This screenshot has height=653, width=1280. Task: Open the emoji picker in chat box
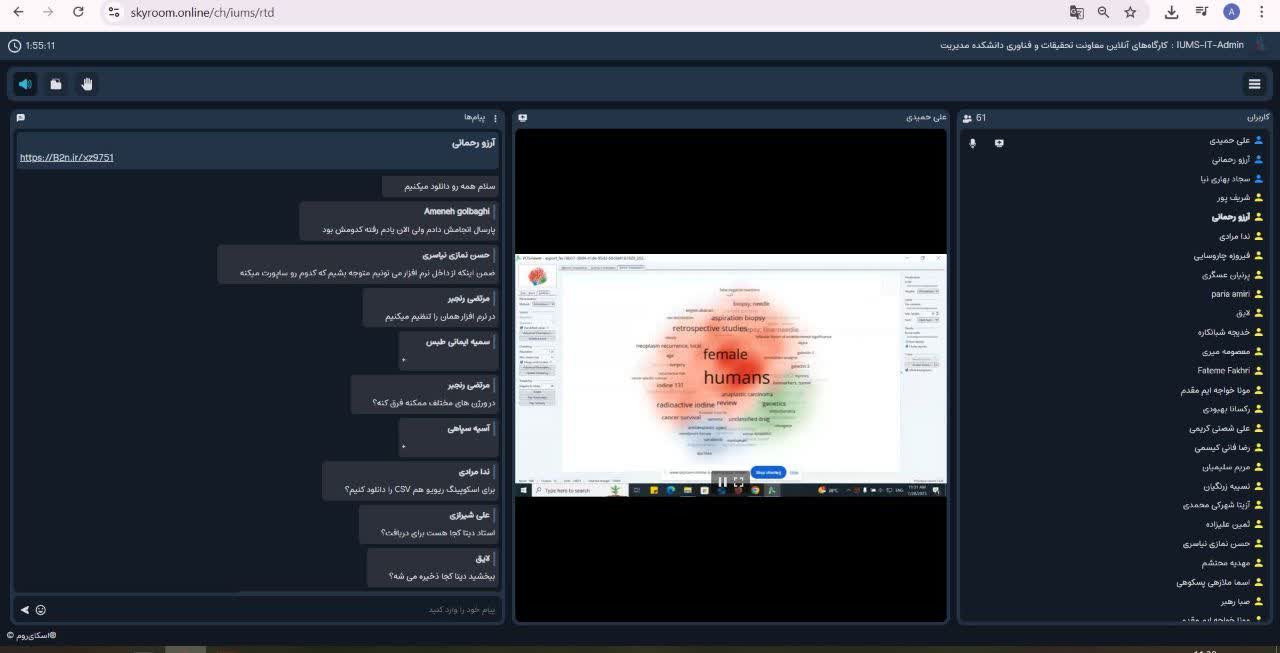(41, 609)
